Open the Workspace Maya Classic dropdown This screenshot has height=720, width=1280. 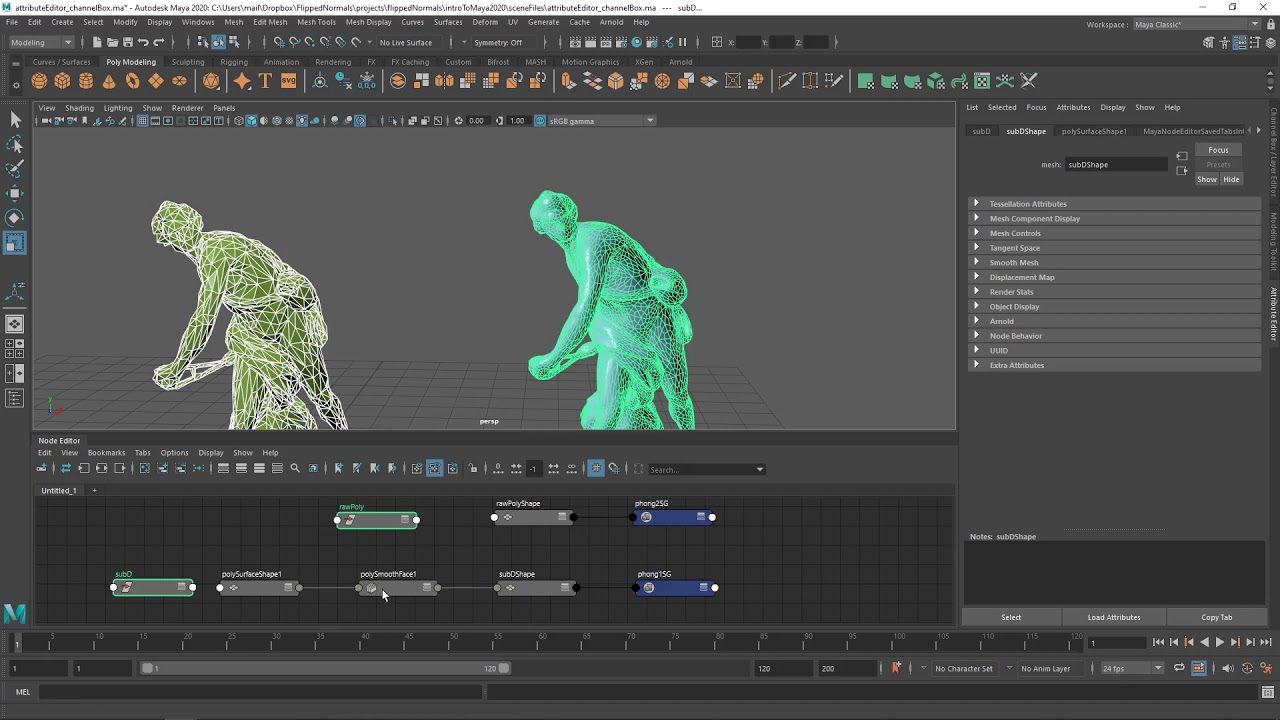coord(1196,24)
